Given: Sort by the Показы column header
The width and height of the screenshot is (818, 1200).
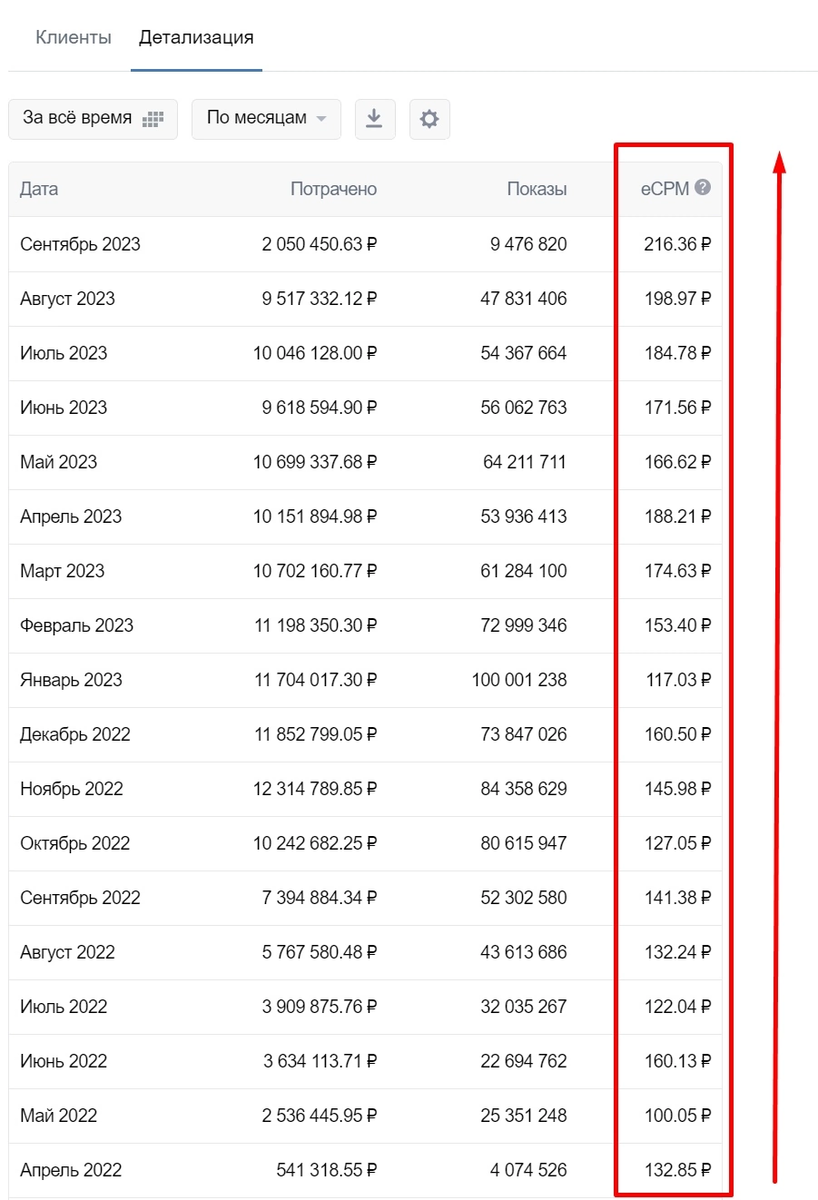Looking at the screenshot, I should [537, 189].
